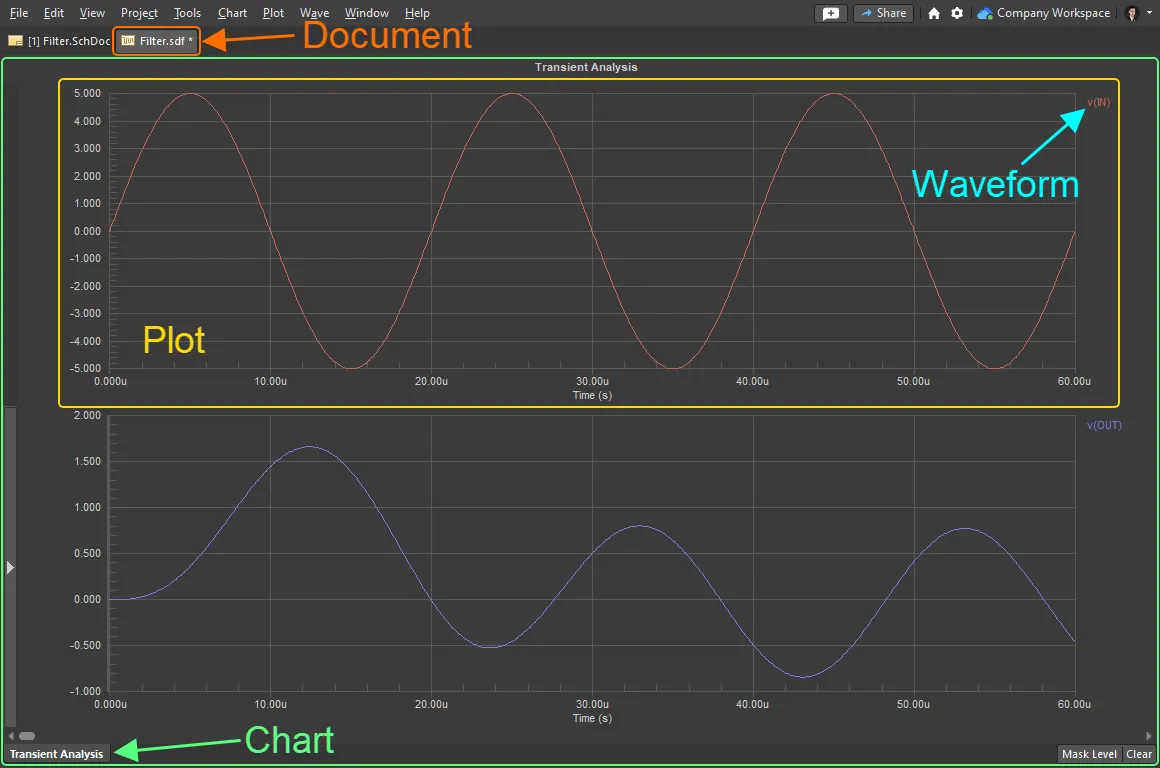Go to the Home page icon

[x=934, y=13]
